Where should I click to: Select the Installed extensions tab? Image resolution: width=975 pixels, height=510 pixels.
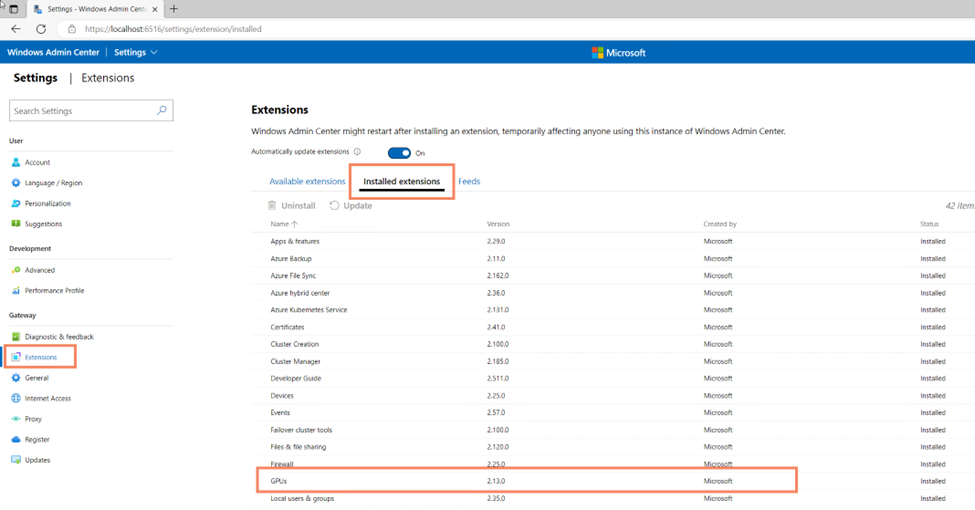[402, 181]
